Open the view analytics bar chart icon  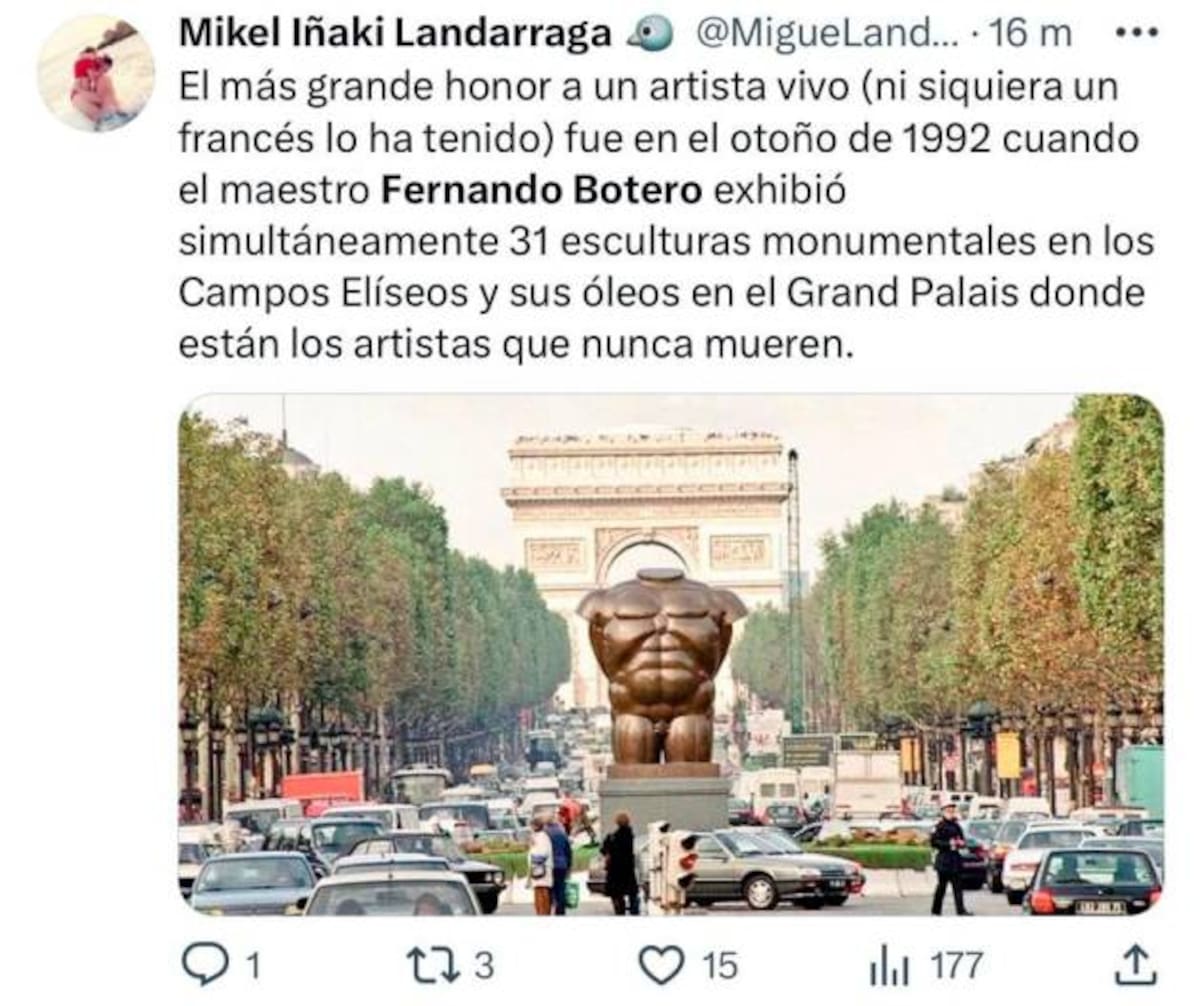click(889, 967)
